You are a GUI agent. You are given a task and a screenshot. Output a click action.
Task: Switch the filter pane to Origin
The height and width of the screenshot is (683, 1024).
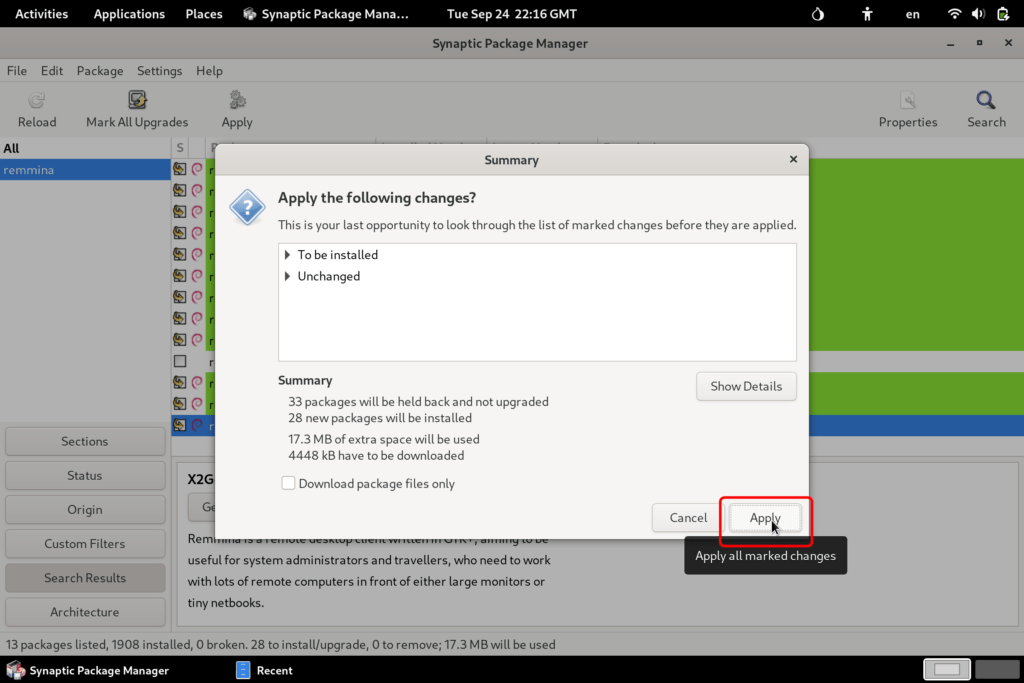pyautogui.click(x=85, y=509)
